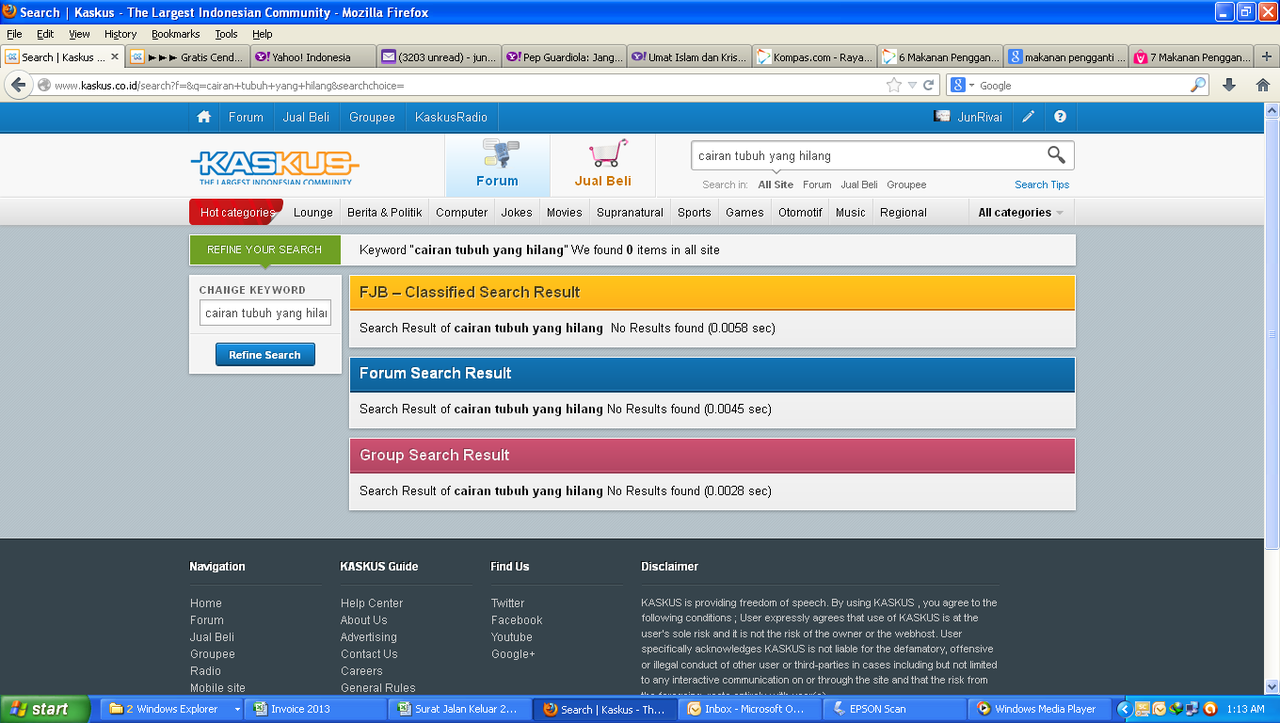1280x723 pixels.
Task: Open the URL history dropdown arrow
Action: [x=912, y=85]
